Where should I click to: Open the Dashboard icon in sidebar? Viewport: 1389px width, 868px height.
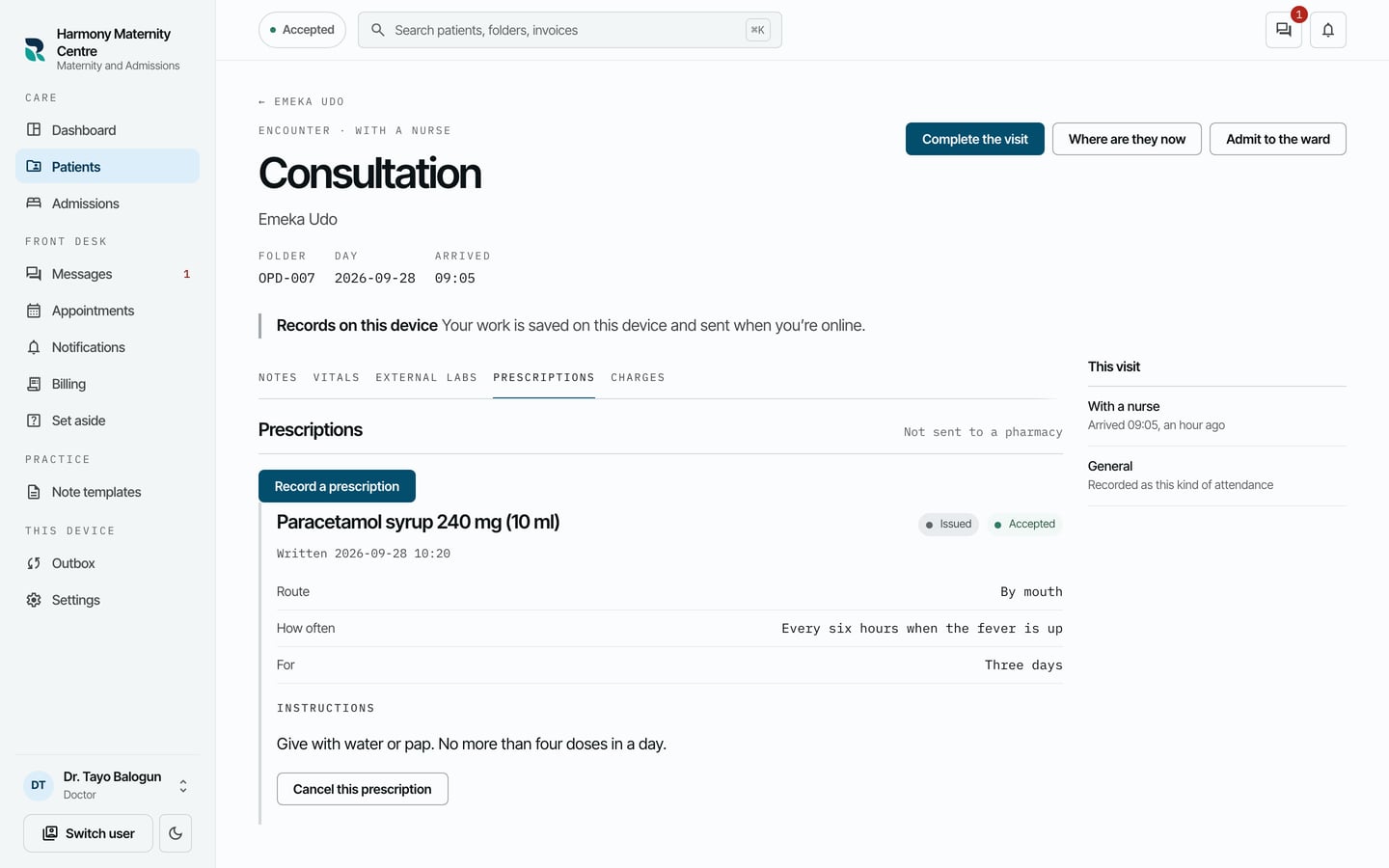(x=34, y=130)
